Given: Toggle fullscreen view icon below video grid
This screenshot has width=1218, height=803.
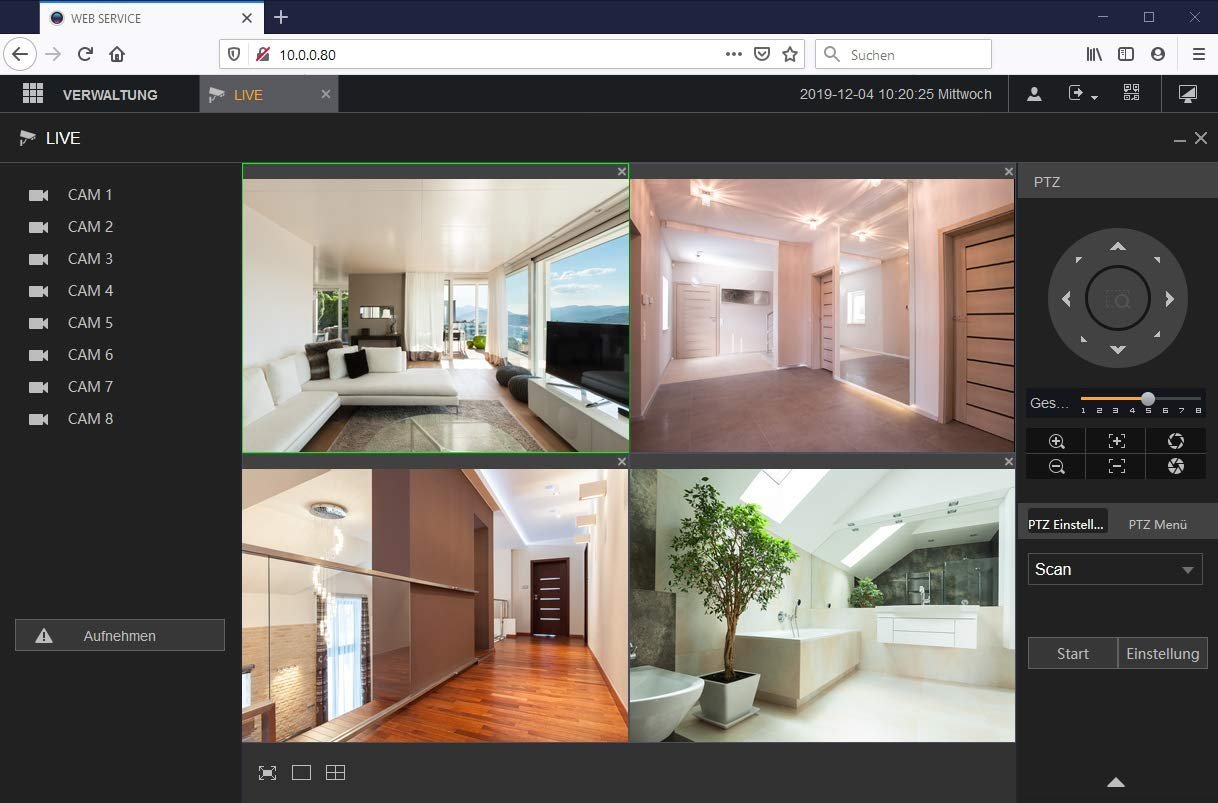Looking at the screenshot, I should tap(267, 773).
